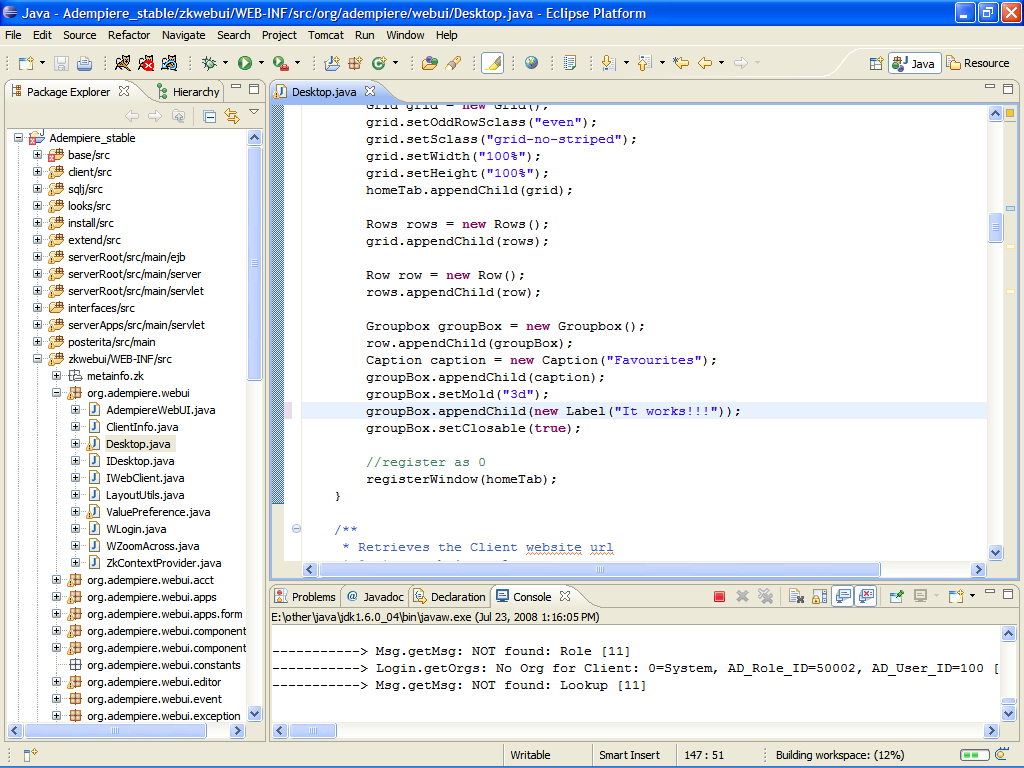Switch to the Resource perspective button
This screenshot has height=768, width=1024.
click(978, 63)
